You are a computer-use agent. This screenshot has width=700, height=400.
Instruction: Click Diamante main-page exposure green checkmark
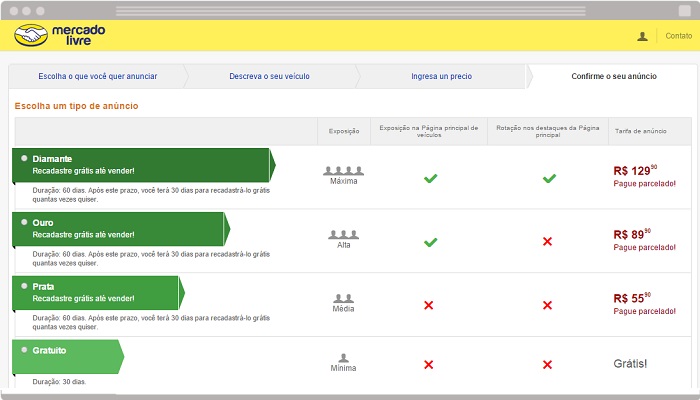[430, 179]
